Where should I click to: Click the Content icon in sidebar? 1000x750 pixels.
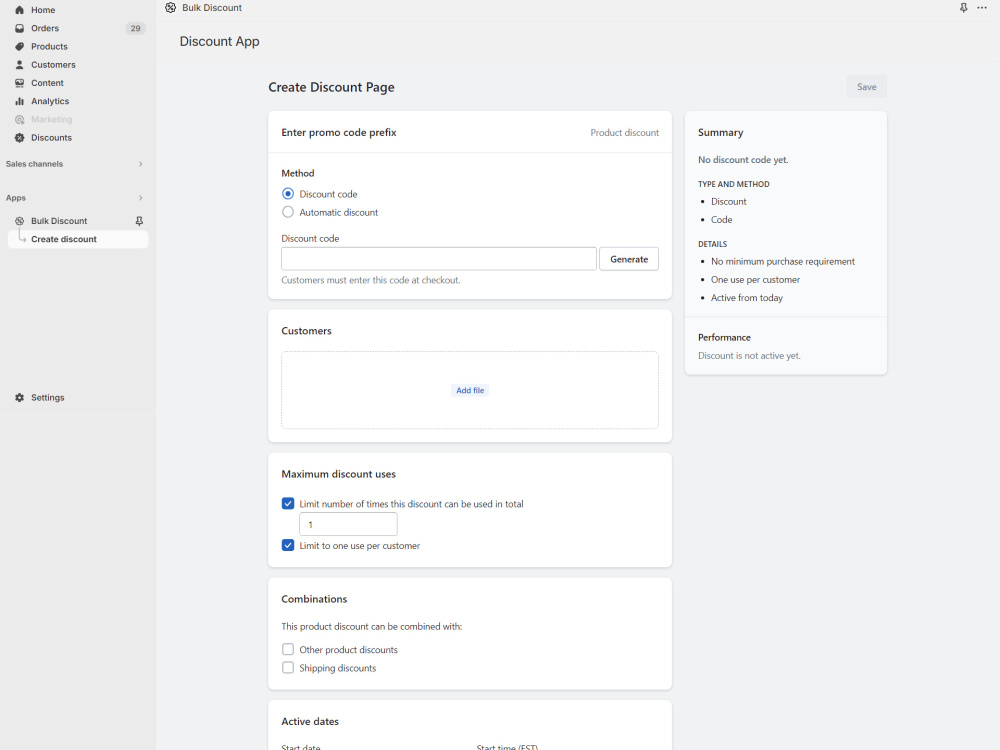[19, 83]
